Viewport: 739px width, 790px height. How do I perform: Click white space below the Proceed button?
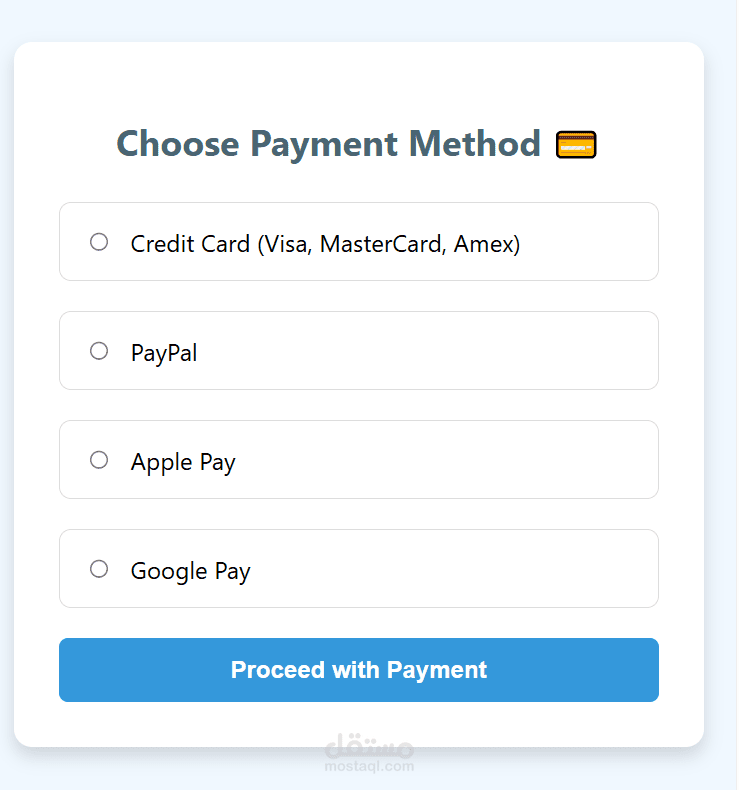point(201,723)
